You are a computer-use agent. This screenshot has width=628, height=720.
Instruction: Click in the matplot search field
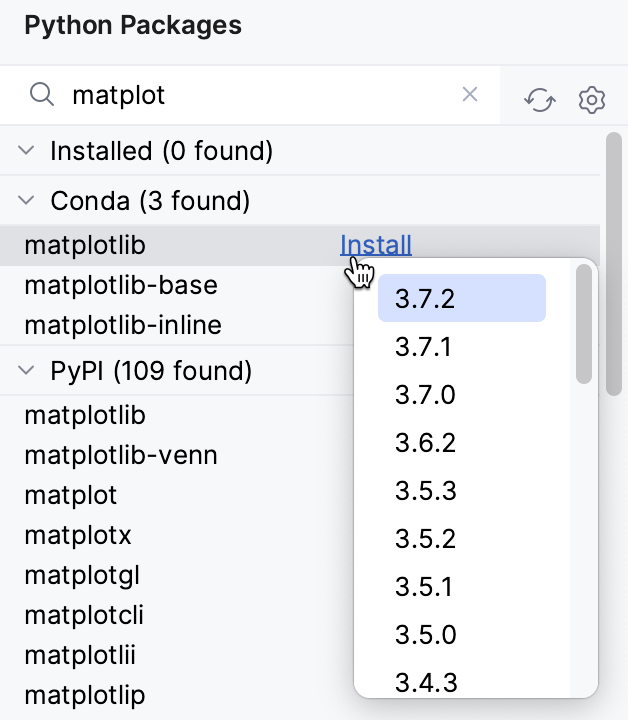click(x=260, y=95)
